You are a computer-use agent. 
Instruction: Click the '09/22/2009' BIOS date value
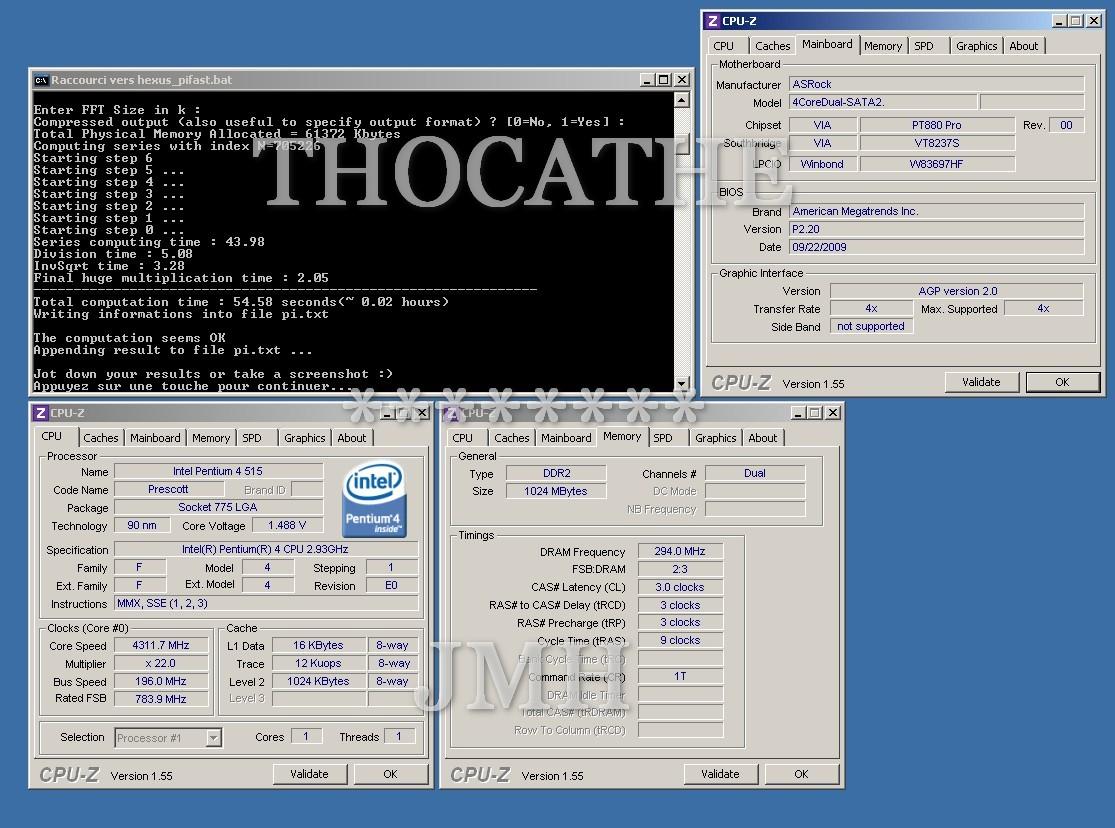click(x=937, y=247)
